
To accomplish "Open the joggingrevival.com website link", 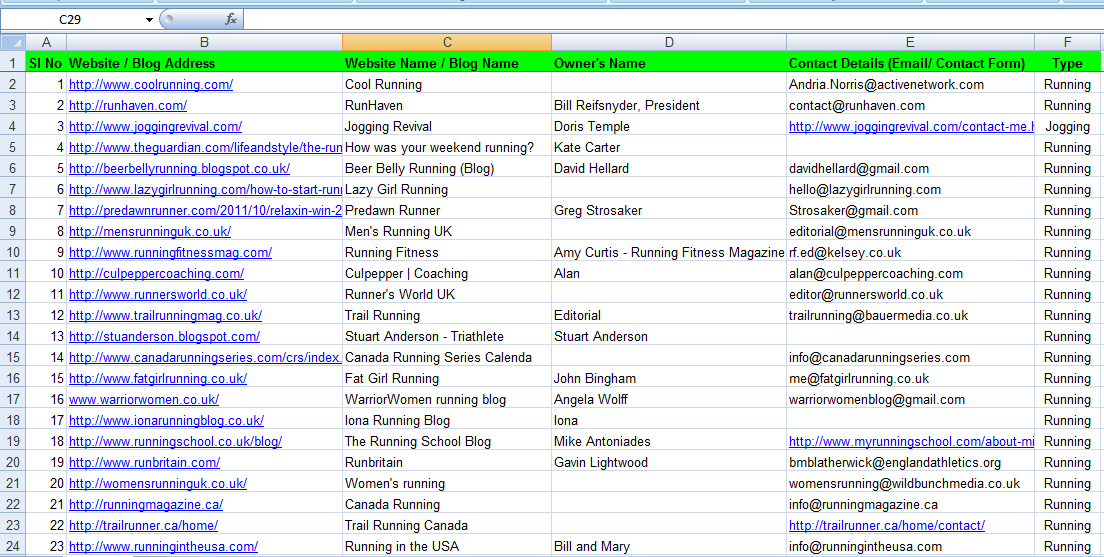I will click(x=156, y=127).
